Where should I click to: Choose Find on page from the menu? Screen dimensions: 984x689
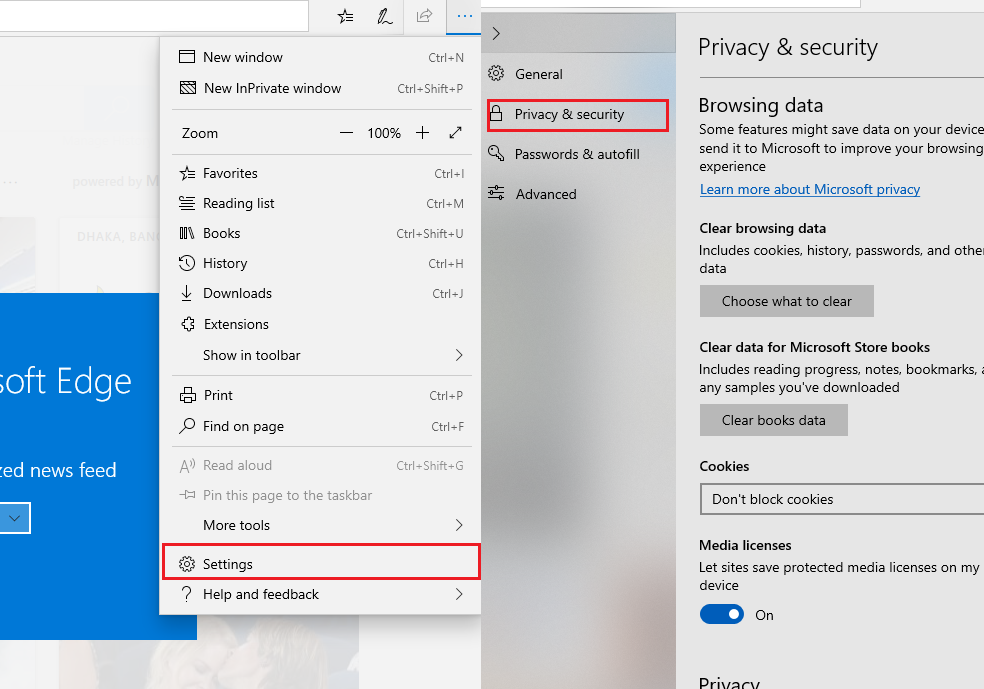click(321, 426)
